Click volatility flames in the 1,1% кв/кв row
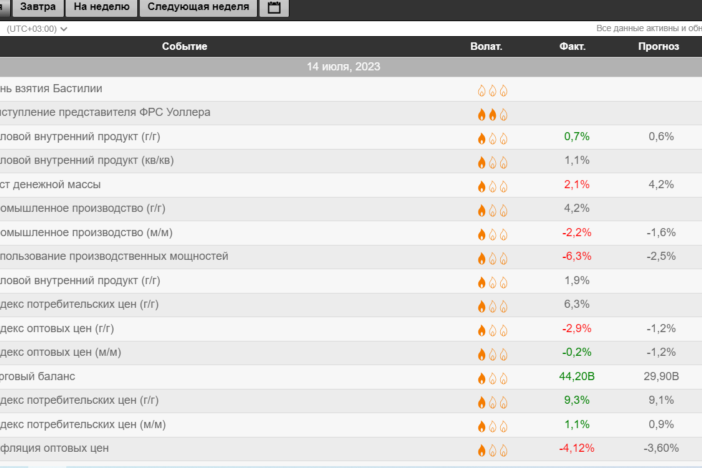 point(492,163)
